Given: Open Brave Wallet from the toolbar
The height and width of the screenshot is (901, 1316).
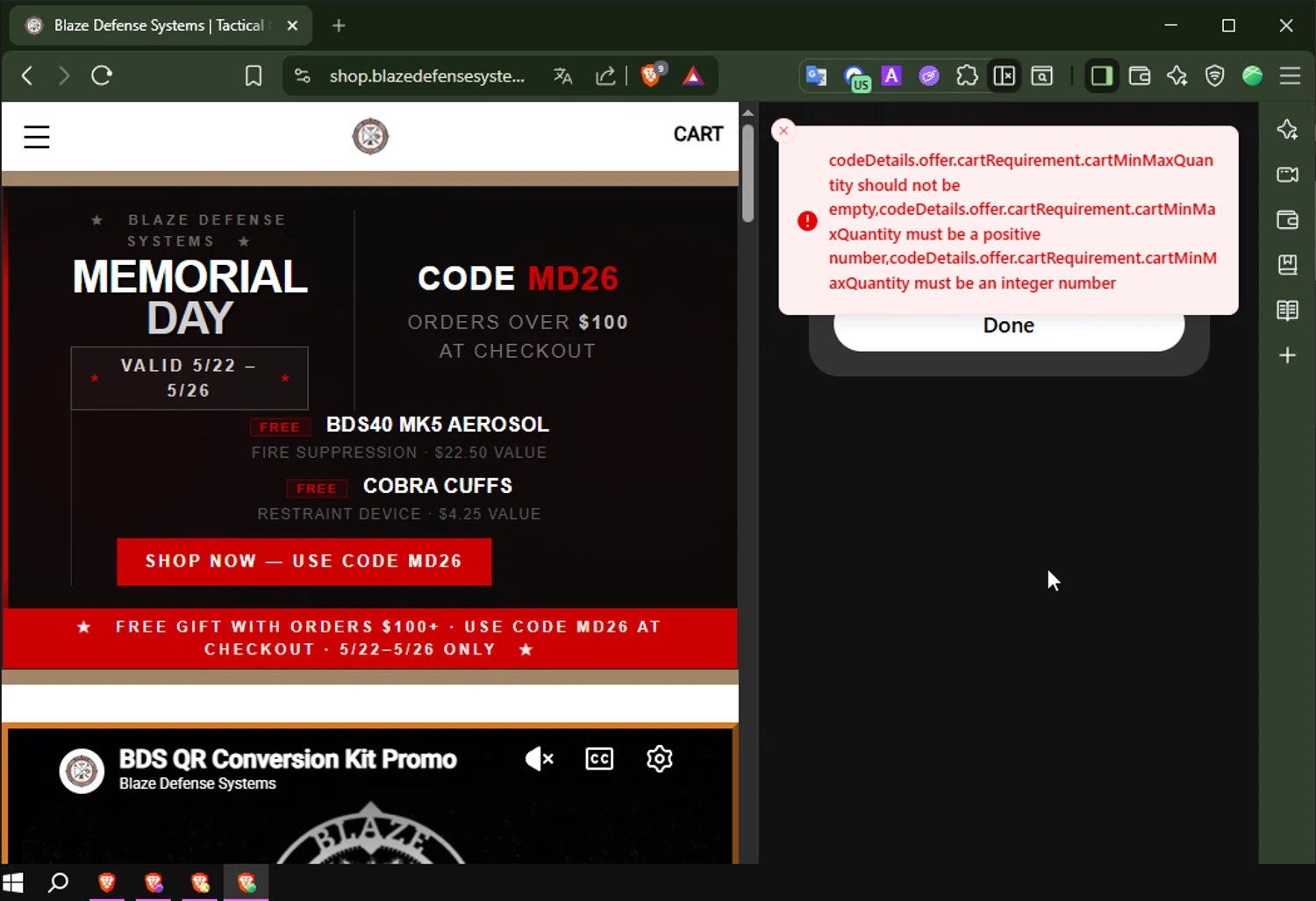Looking at the screenshot, I should (x=1139, y=76).
